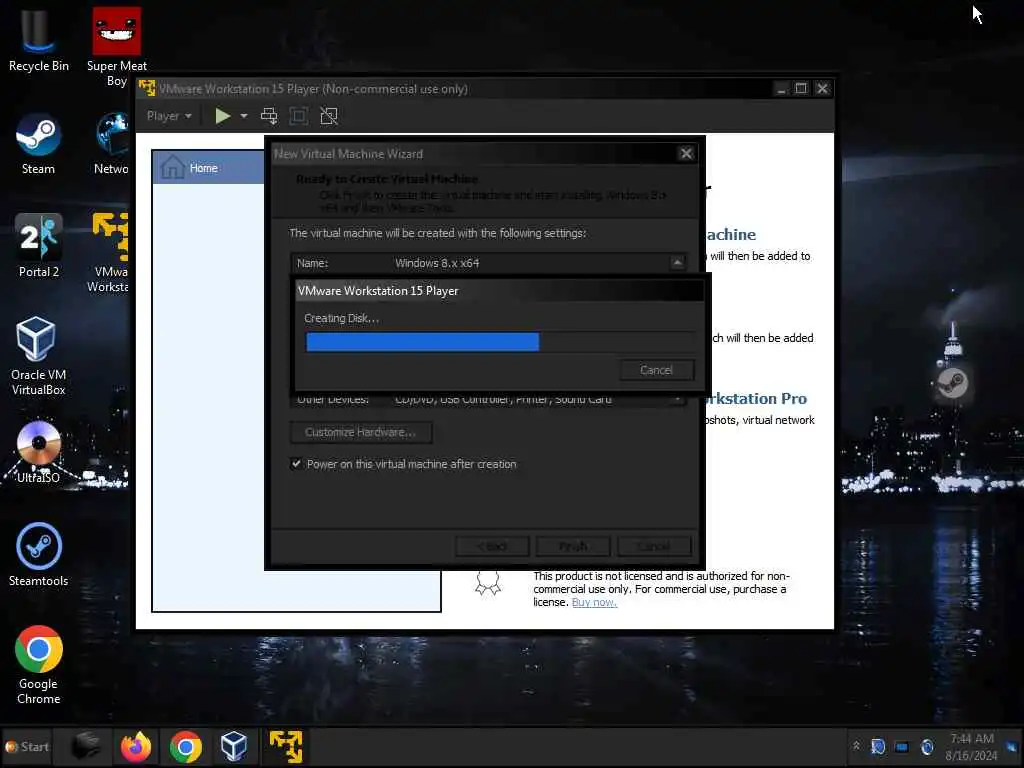Click the wizard's bottom Cancel button
The width and height of the screenshot is (1024, 768).
pos(654,547)
